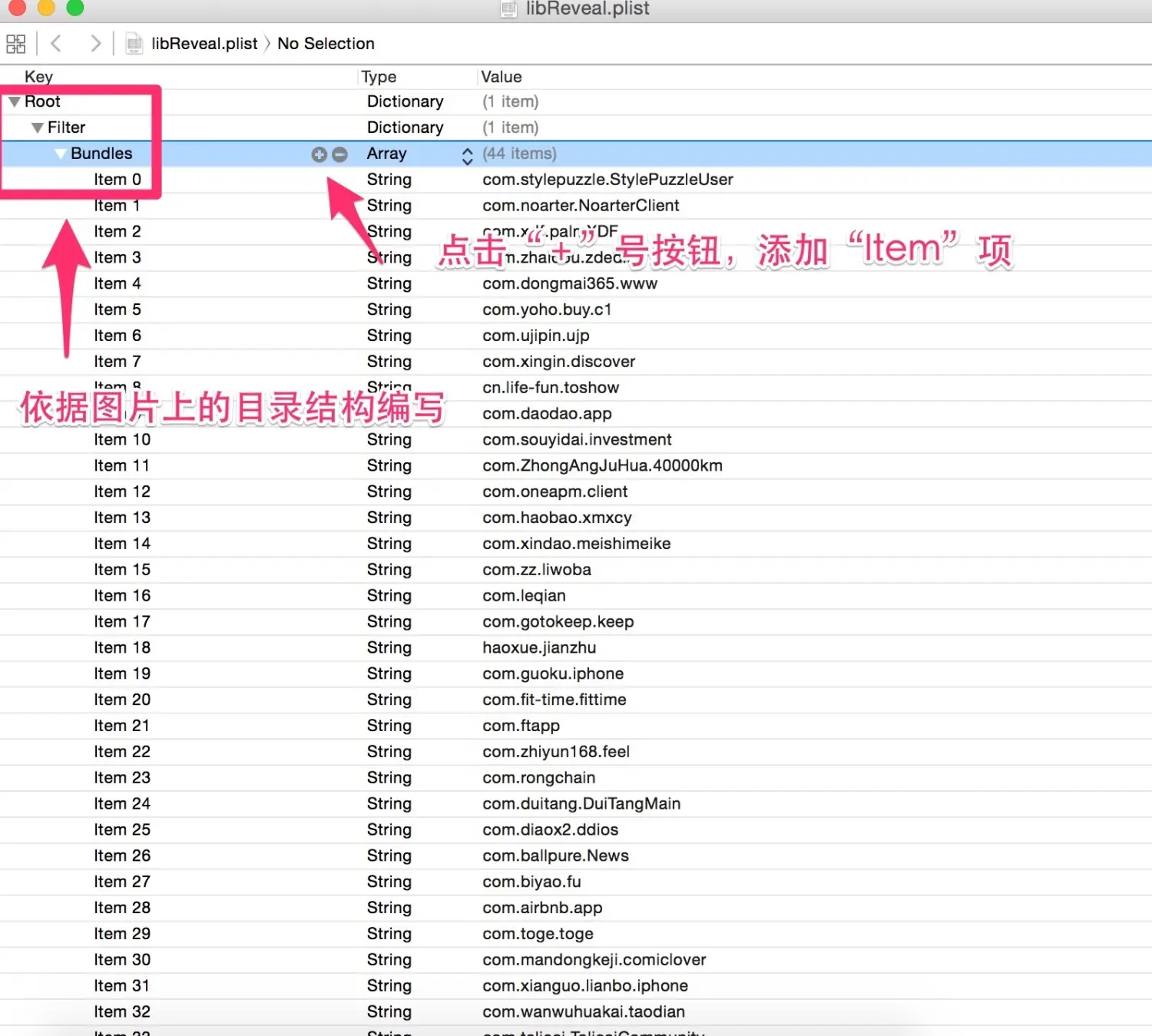1152x1036 pixels.
Task: Click value cn.life-fun.toshow
Action: [551, 388]
